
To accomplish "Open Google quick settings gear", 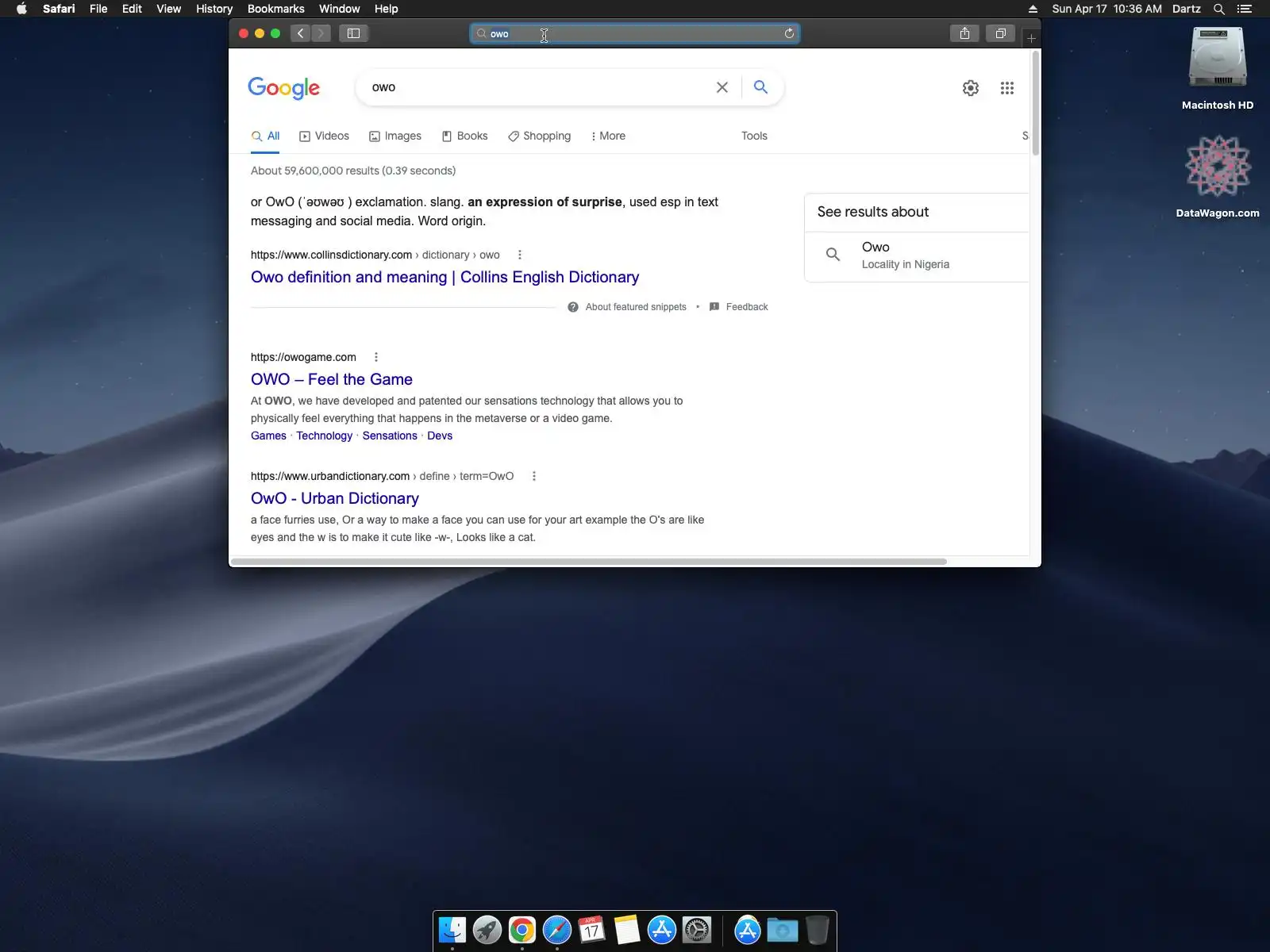I will pyautogui.click(x=971, y=88).
